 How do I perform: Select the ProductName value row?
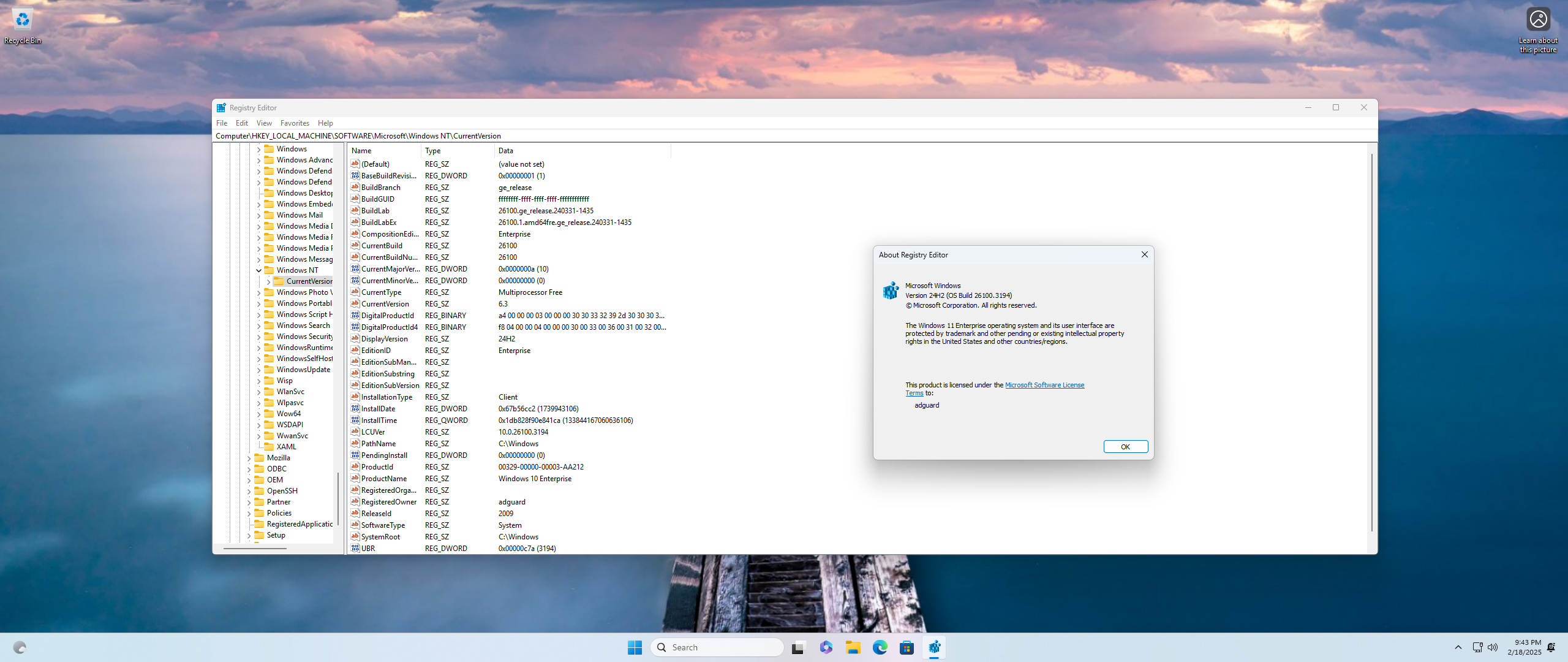(x=510, y=479)
